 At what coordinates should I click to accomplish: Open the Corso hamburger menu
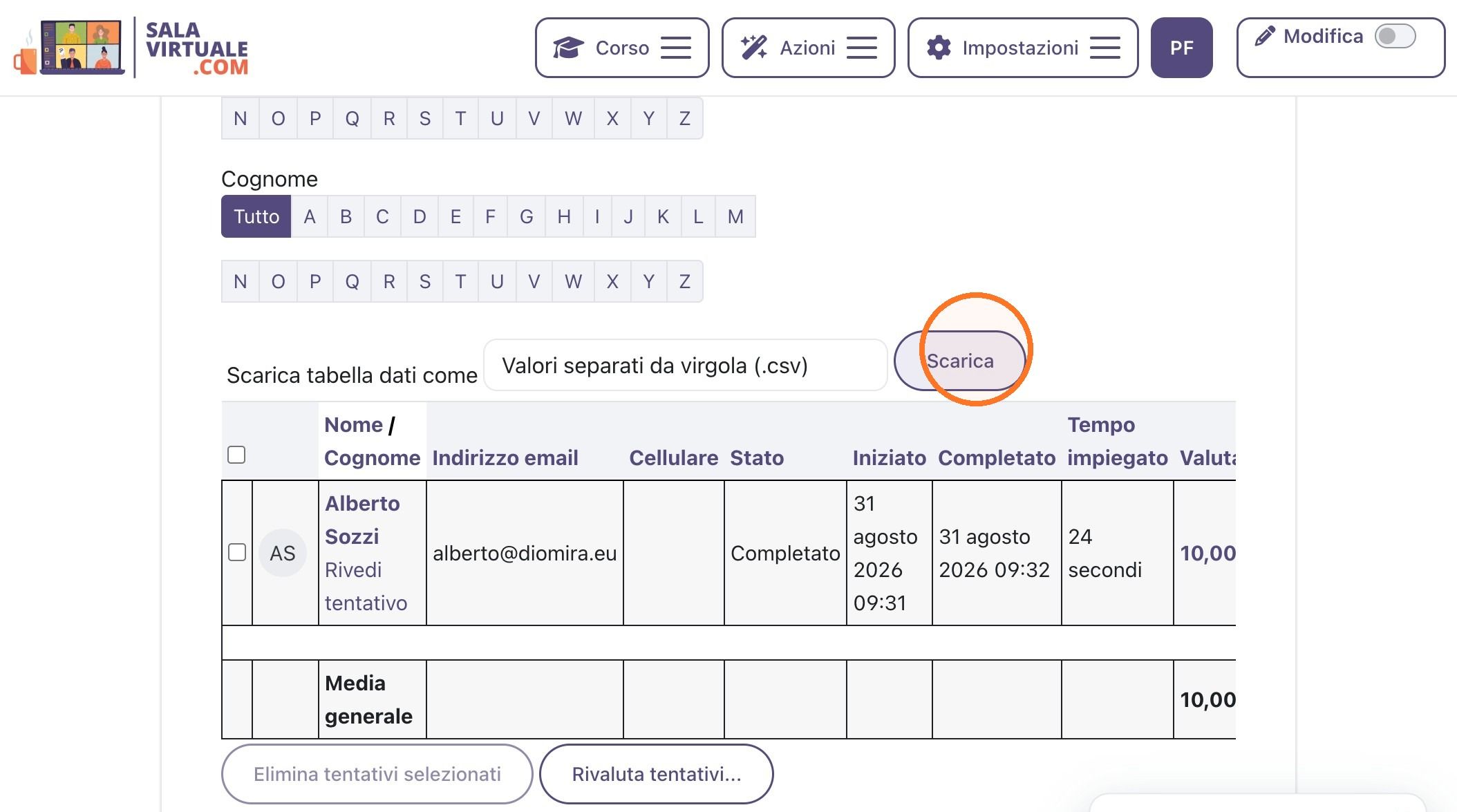pyautogui.click(x=676, y=48)
